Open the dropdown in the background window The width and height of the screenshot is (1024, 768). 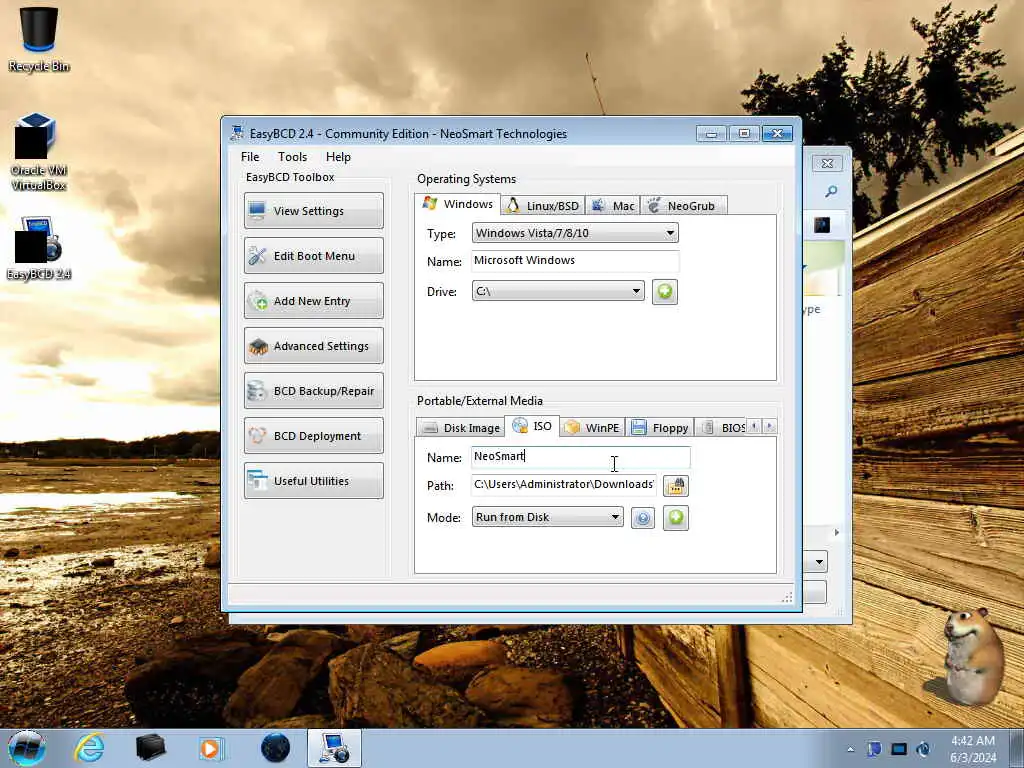coord(819,562)
